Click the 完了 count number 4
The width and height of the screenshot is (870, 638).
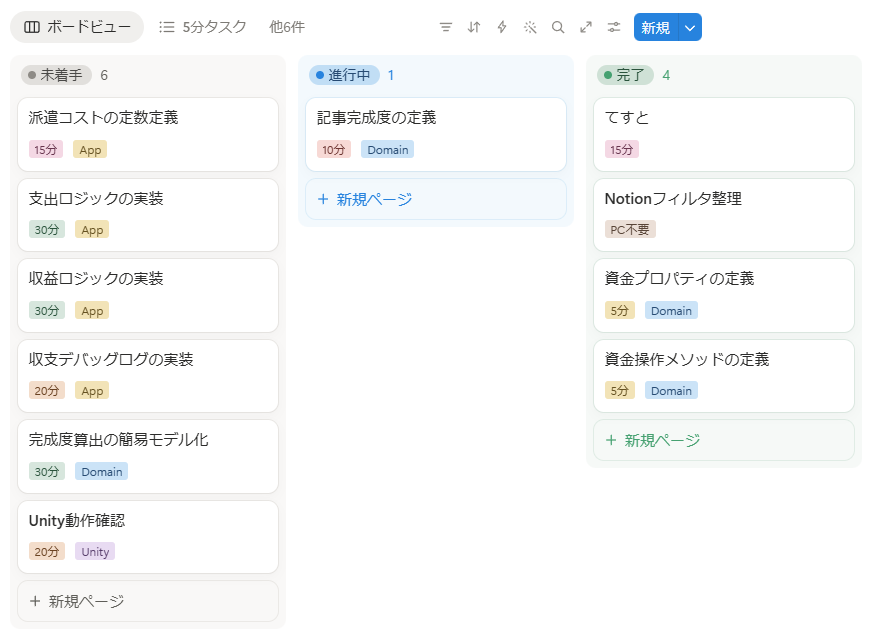click(x=666, y=75)
